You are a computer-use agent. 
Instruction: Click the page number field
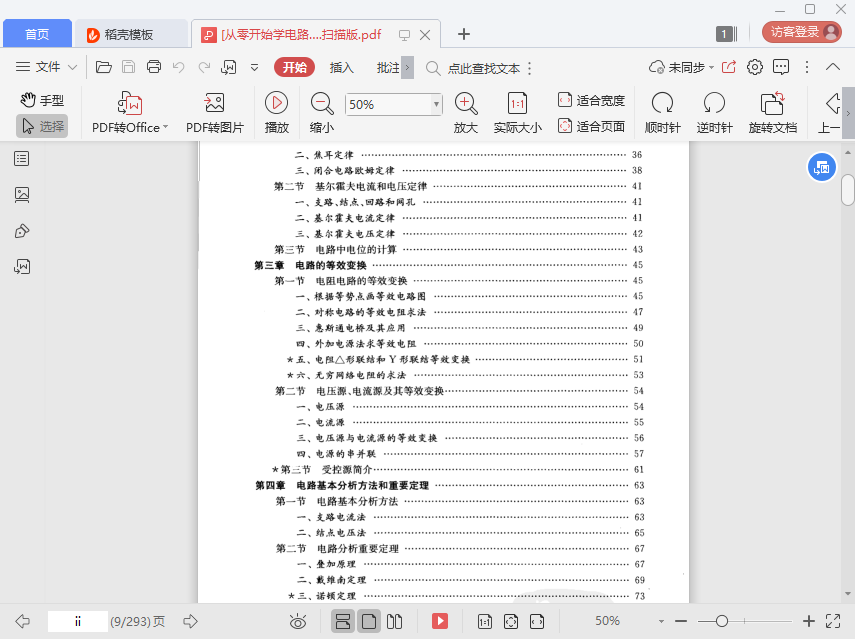(77, 622)
